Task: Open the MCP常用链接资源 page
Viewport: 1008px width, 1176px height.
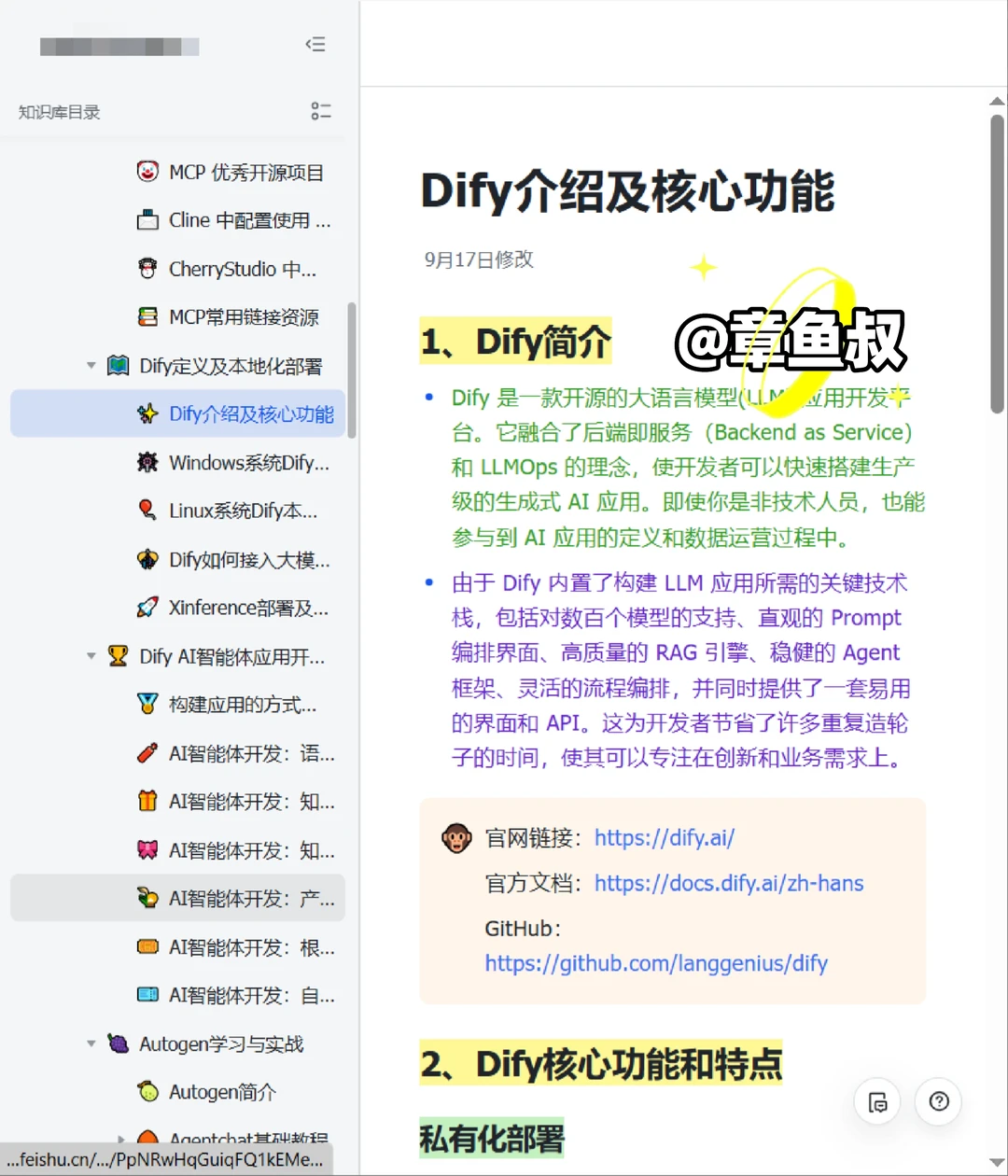Action: pos(247,317)
